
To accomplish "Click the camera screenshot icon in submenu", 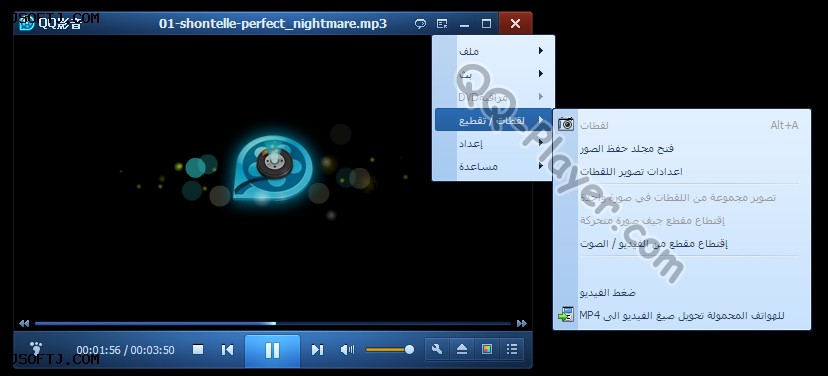I will click(x=566, y=124).
